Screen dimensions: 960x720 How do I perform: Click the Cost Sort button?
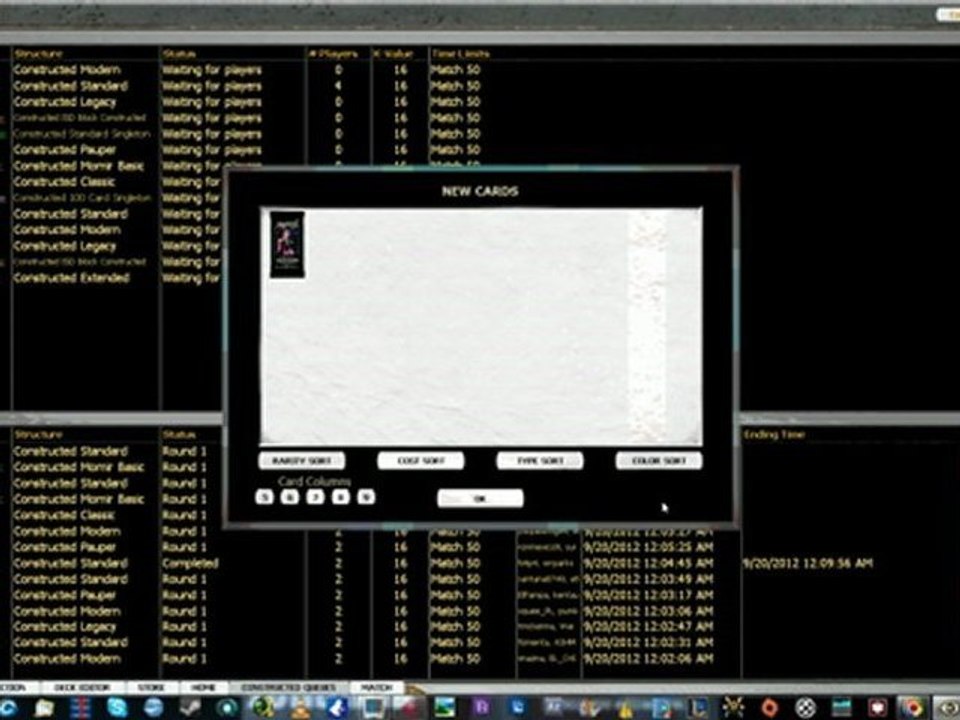tap(421, 460)
